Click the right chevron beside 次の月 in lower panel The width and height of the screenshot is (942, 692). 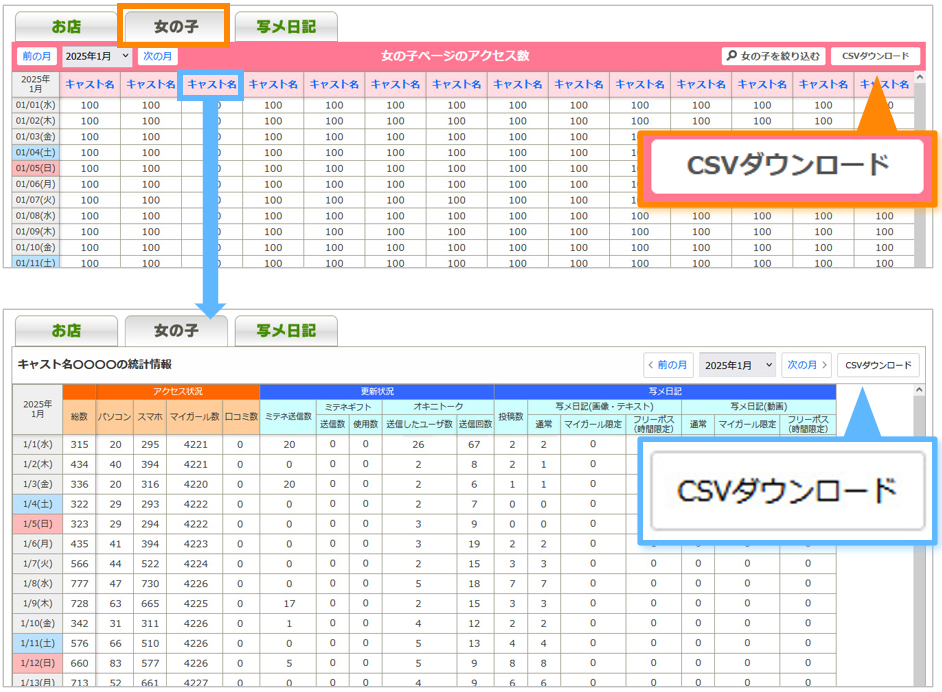pos(825,365)
